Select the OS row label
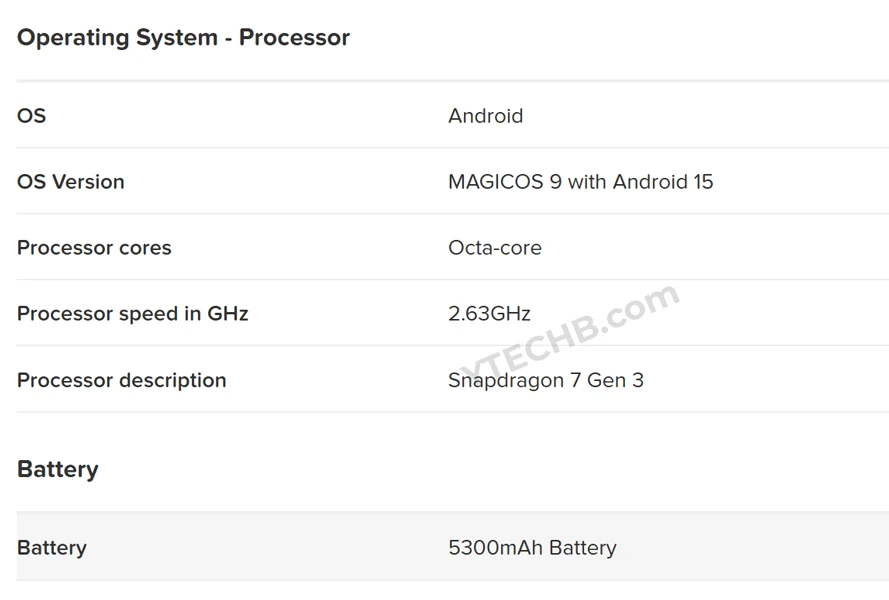This screenshot has height=600, width=889. [31, 116]
